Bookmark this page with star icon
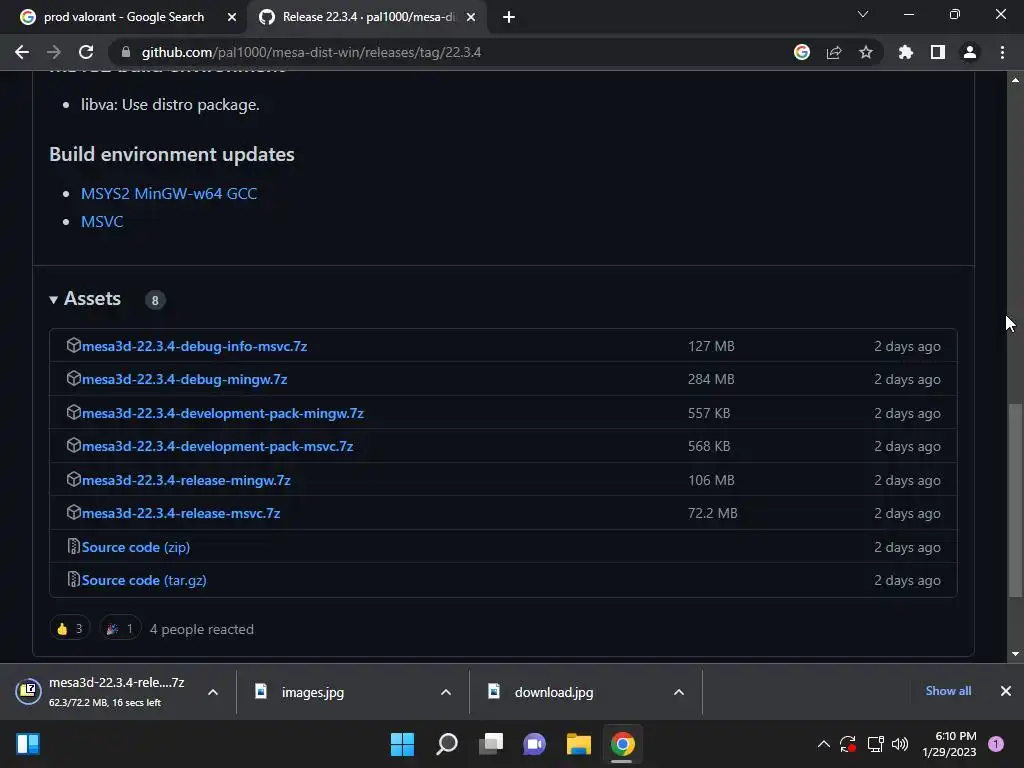The image size is (1024, 768). (866, 52)
